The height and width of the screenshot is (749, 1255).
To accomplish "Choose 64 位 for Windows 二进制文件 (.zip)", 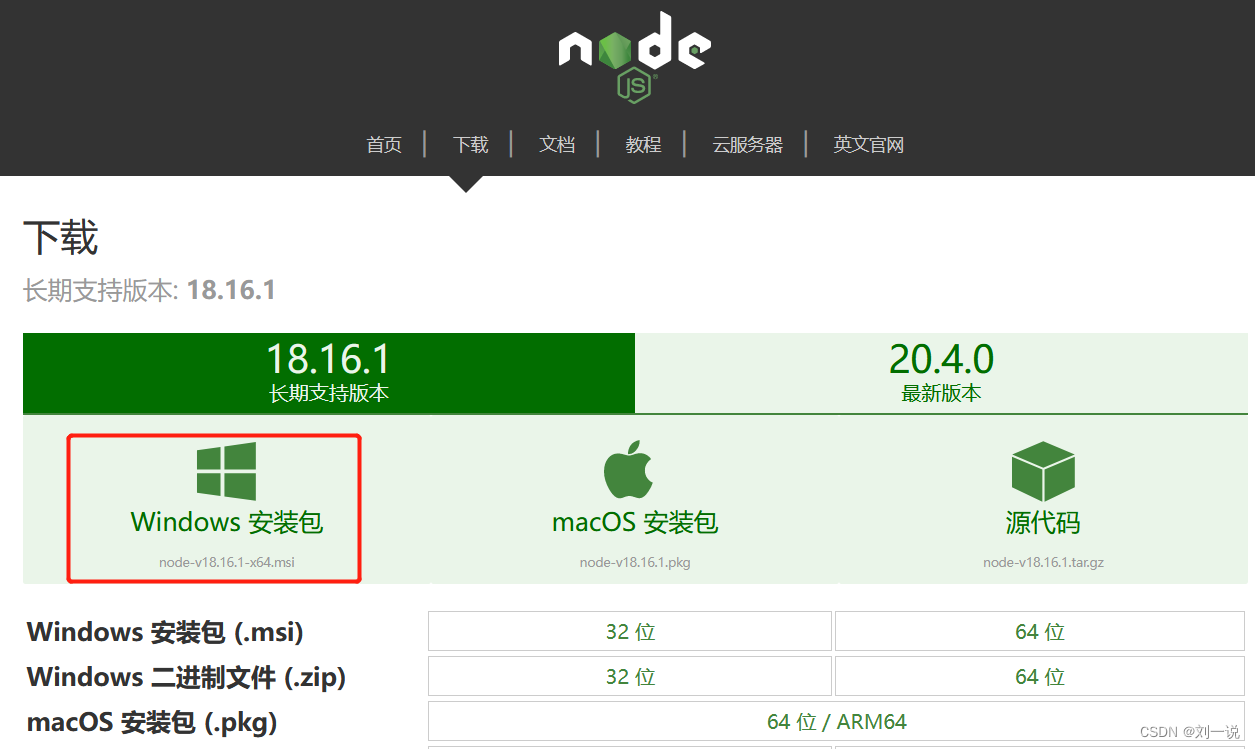I will pos(1040,677).
